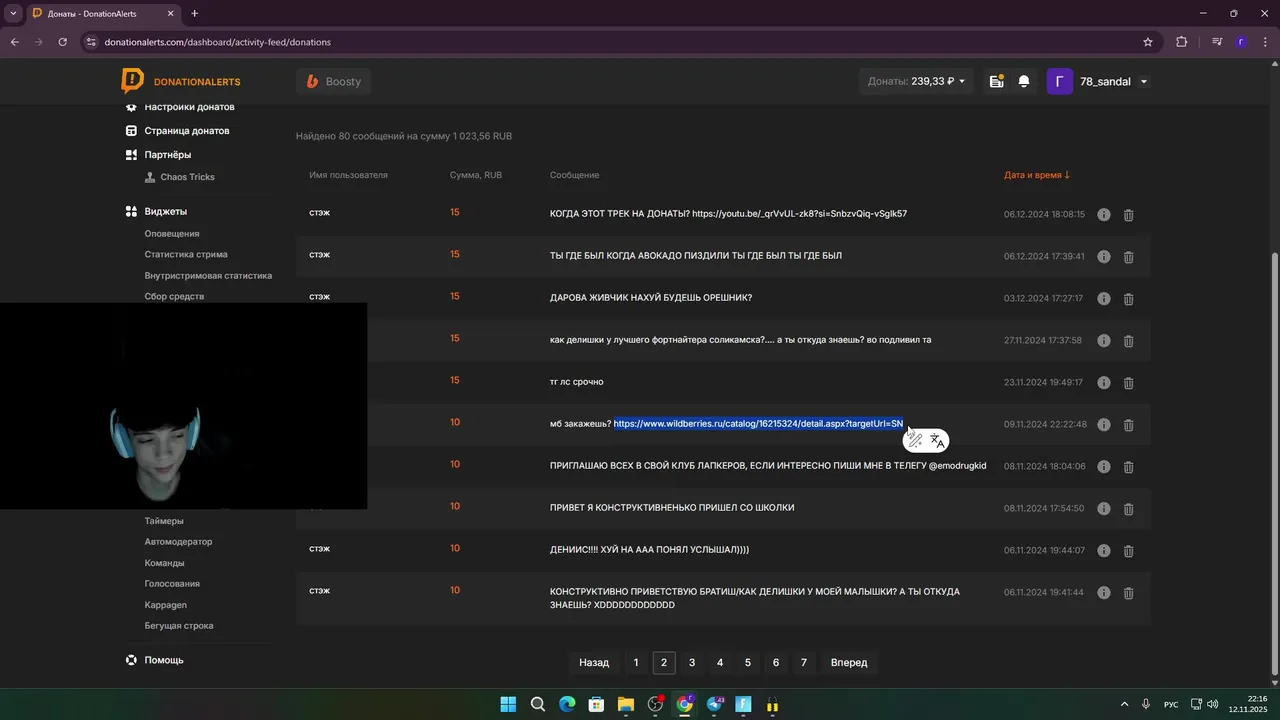This screenshot has height=720, width=1280.
Task: Show info for 06.12.2024 17:39:41 donation
Action: 1104,257
